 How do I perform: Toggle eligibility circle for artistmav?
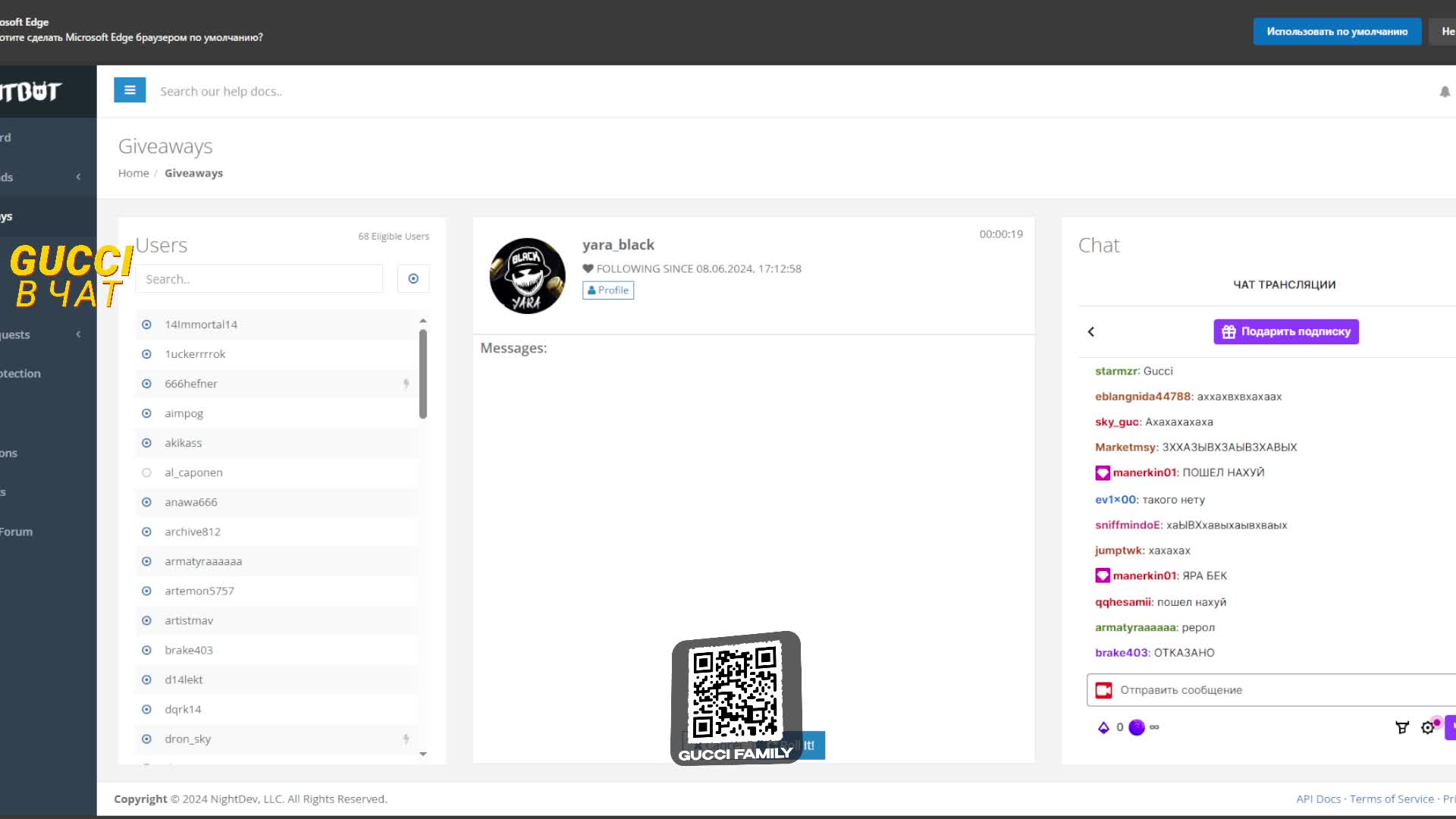click(x=146, y=620)
